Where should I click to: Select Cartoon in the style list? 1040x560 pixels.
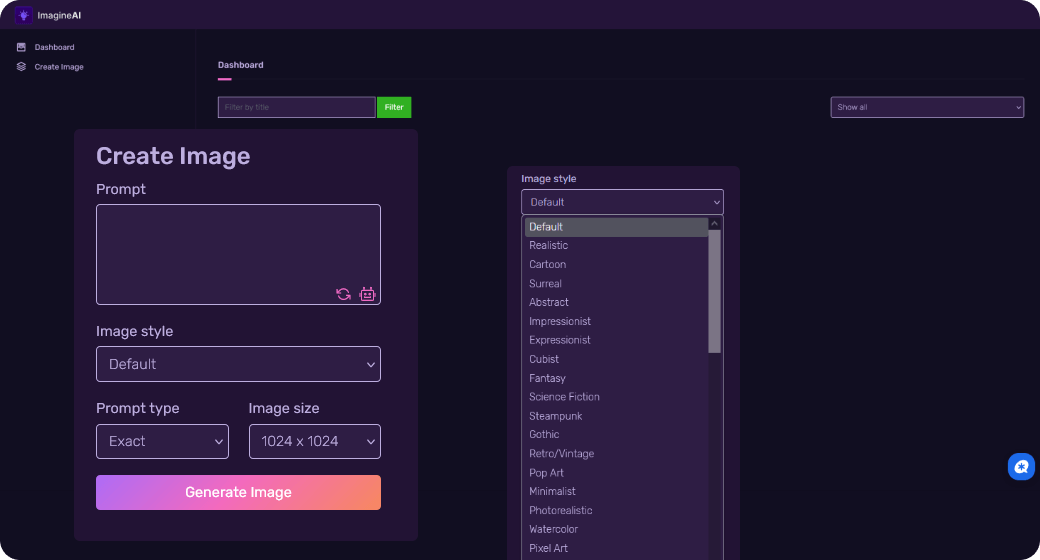pos(616,264)
